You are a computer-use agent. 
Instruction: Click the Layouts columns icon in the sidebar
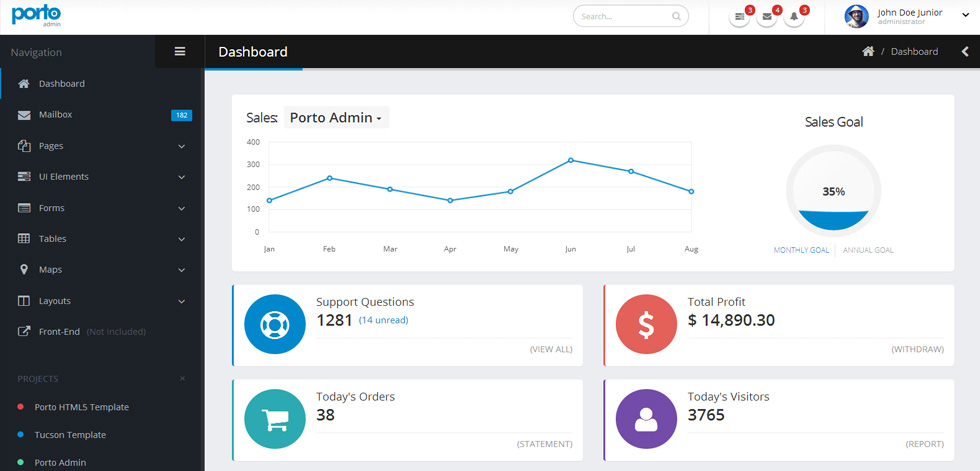point(24,301)
